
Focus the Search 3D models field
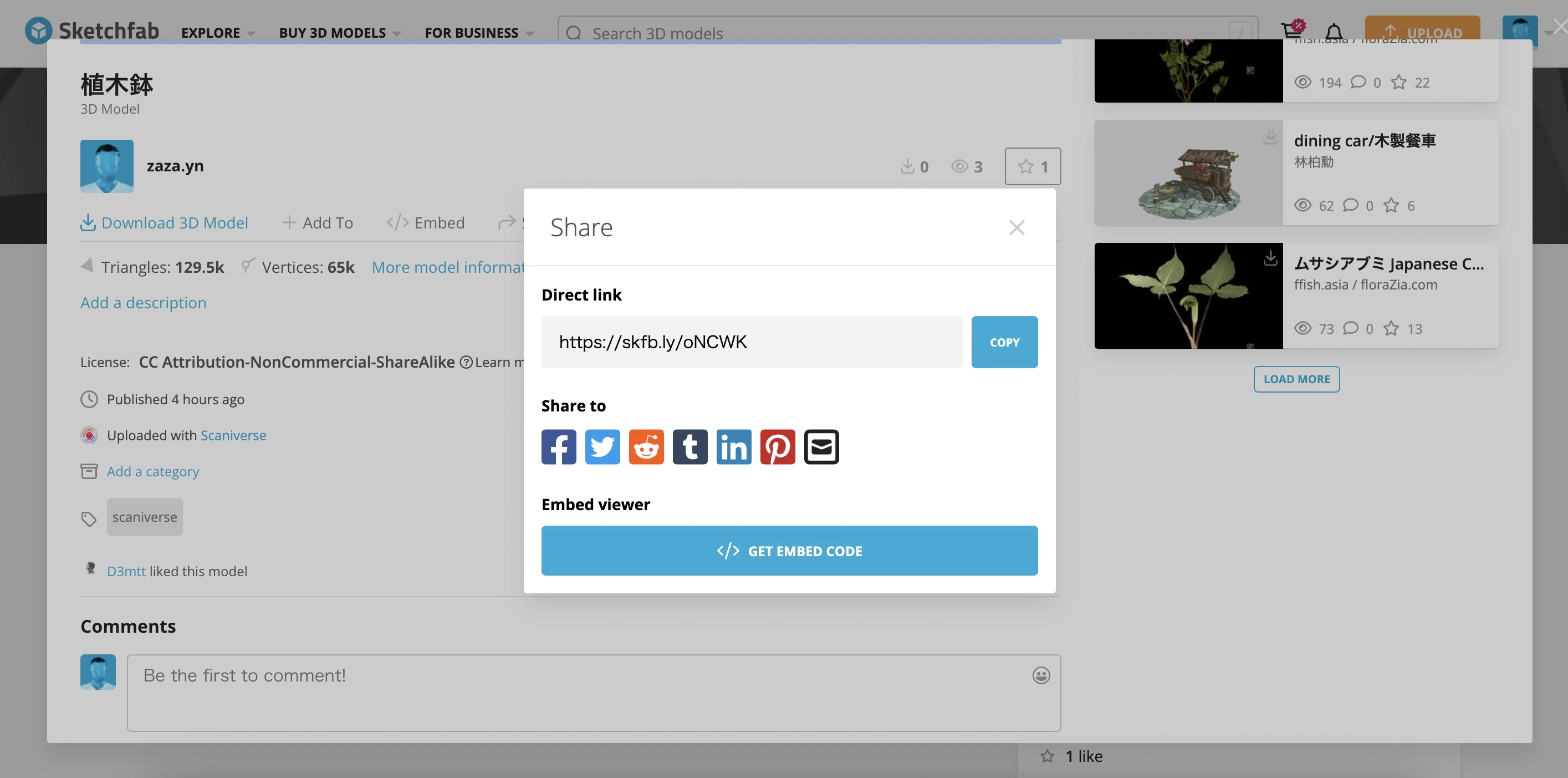tap(907, 33)
